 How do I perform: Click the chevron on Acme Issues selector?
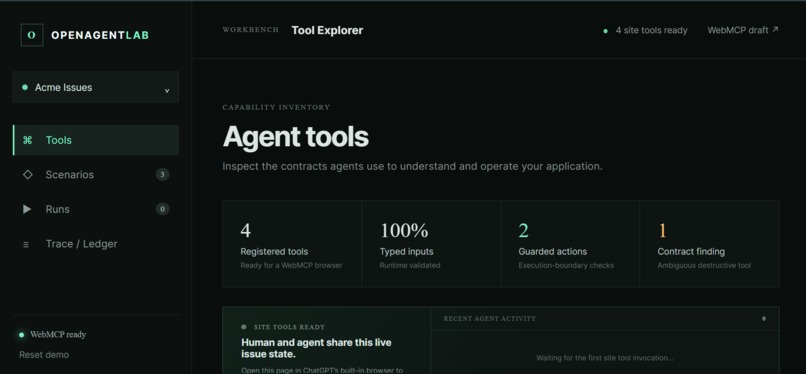pyautogui.click(x=167, y=90)
